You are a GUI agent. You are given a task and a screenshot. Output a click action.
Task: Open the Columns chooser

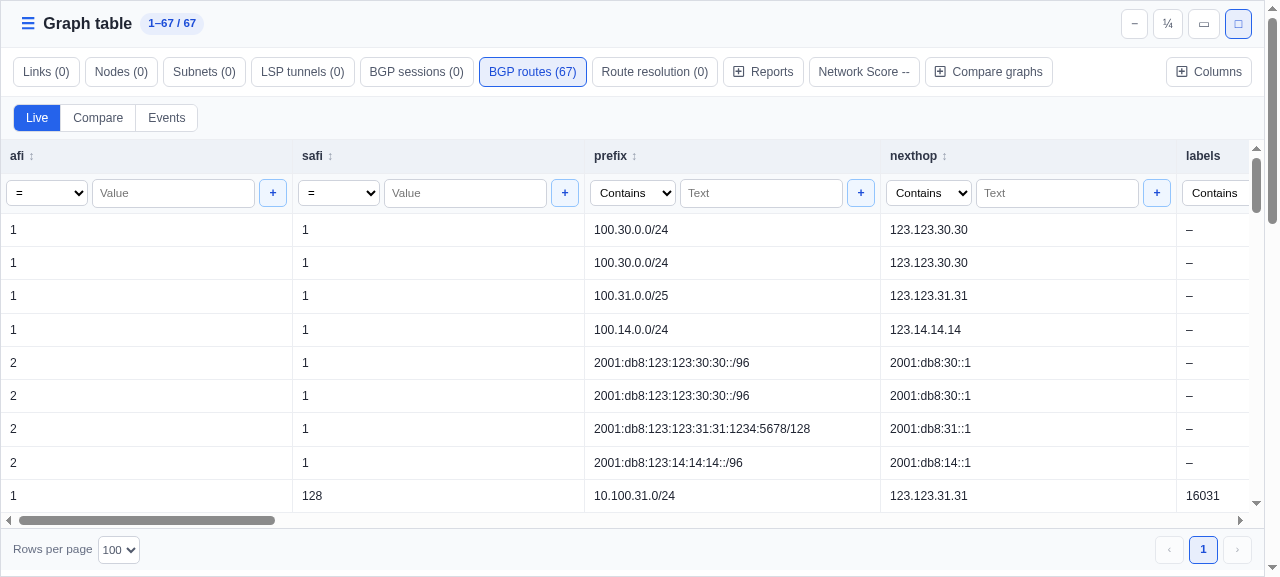click(x=1209, y=72)
